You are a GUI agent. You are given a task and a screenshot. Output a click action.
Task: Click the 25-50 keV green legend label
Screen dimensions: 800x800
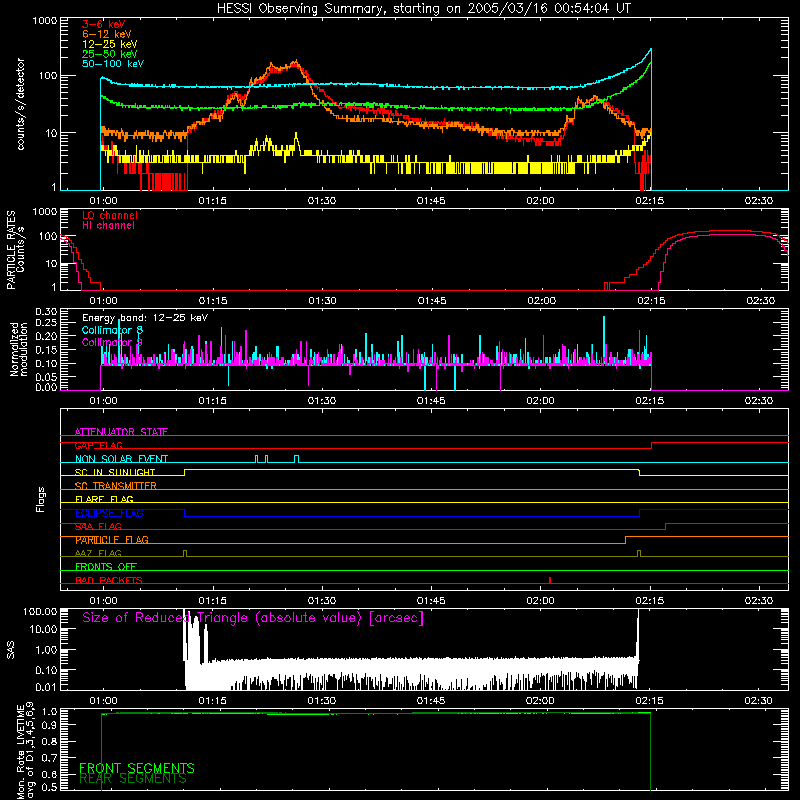[x=110, y=54]
